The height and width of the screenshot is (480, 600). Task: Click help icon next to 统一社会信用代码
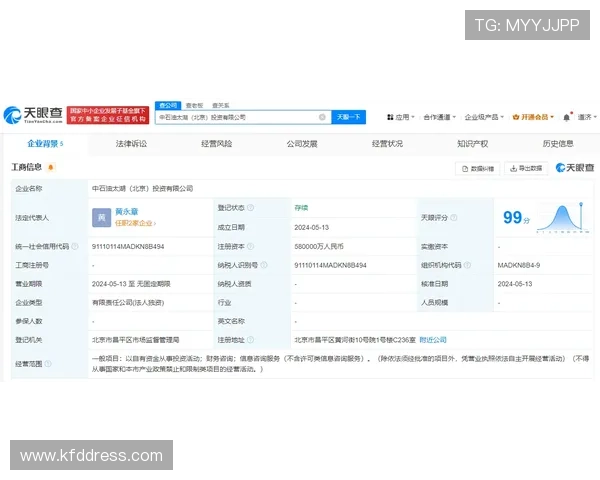click(x=75, y=246)
